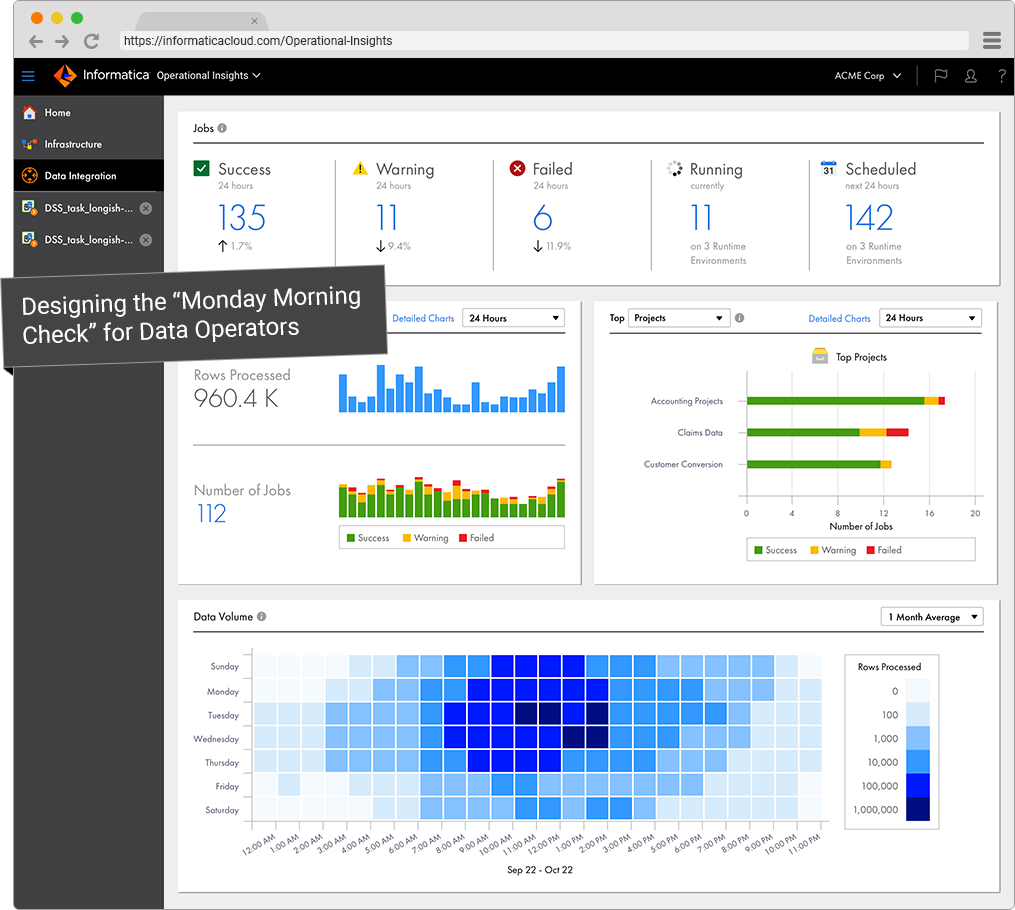Click the 142 Scheduled jobs count
Image resolution: width=1015 pixels, height=910 pixels.
click(x=869, y=217)
